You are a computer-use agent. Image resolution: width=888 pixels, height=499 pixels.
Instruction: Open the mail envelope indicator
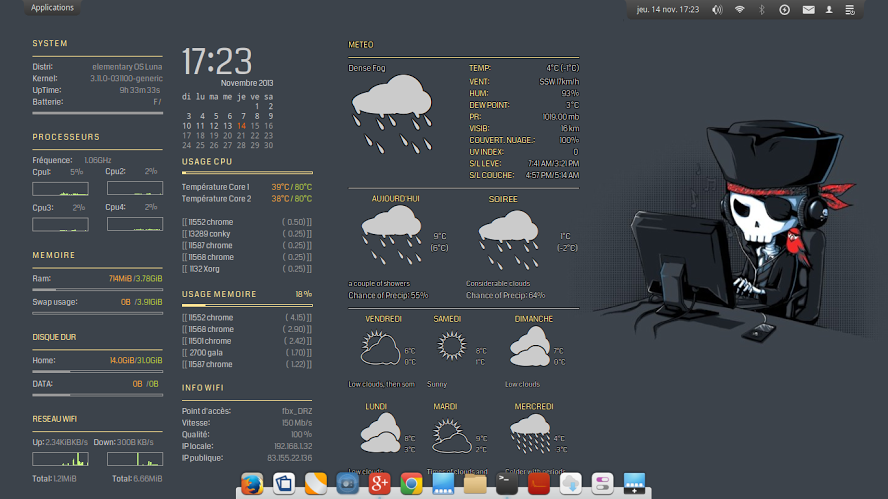point(808,10)
